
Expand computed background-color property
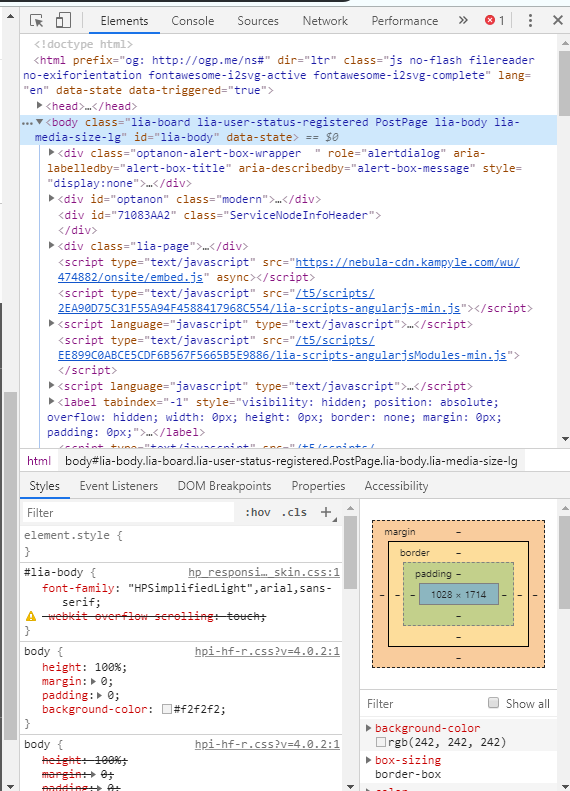(369, 728)
